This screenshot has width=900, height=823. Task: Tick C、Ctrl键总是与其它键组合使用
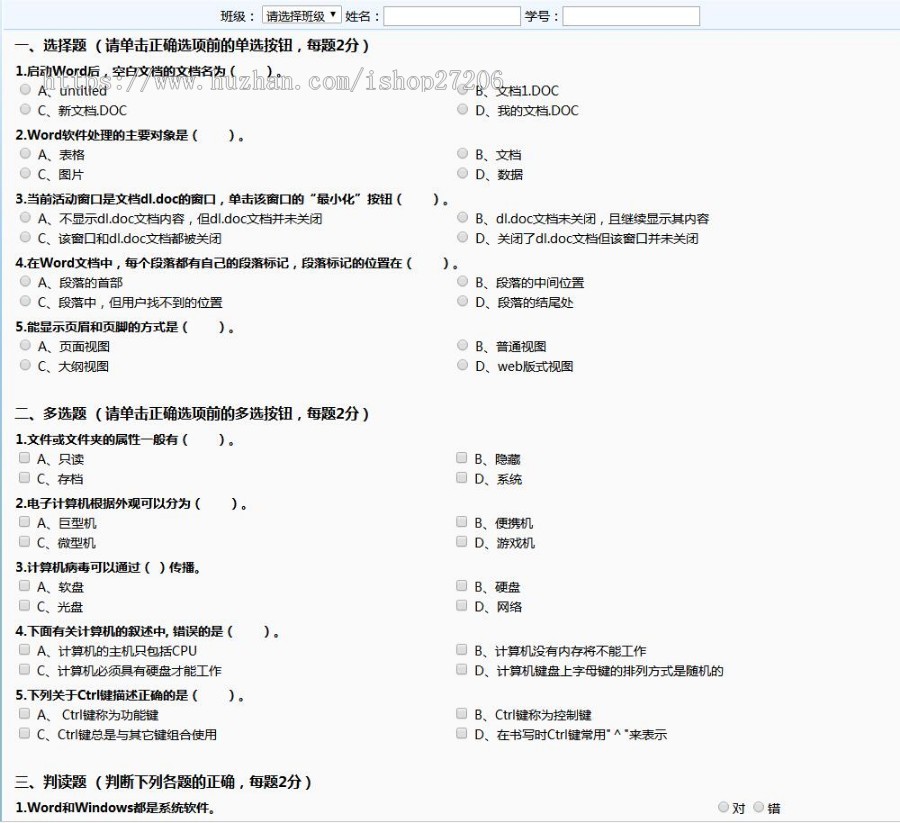[24, 733]
